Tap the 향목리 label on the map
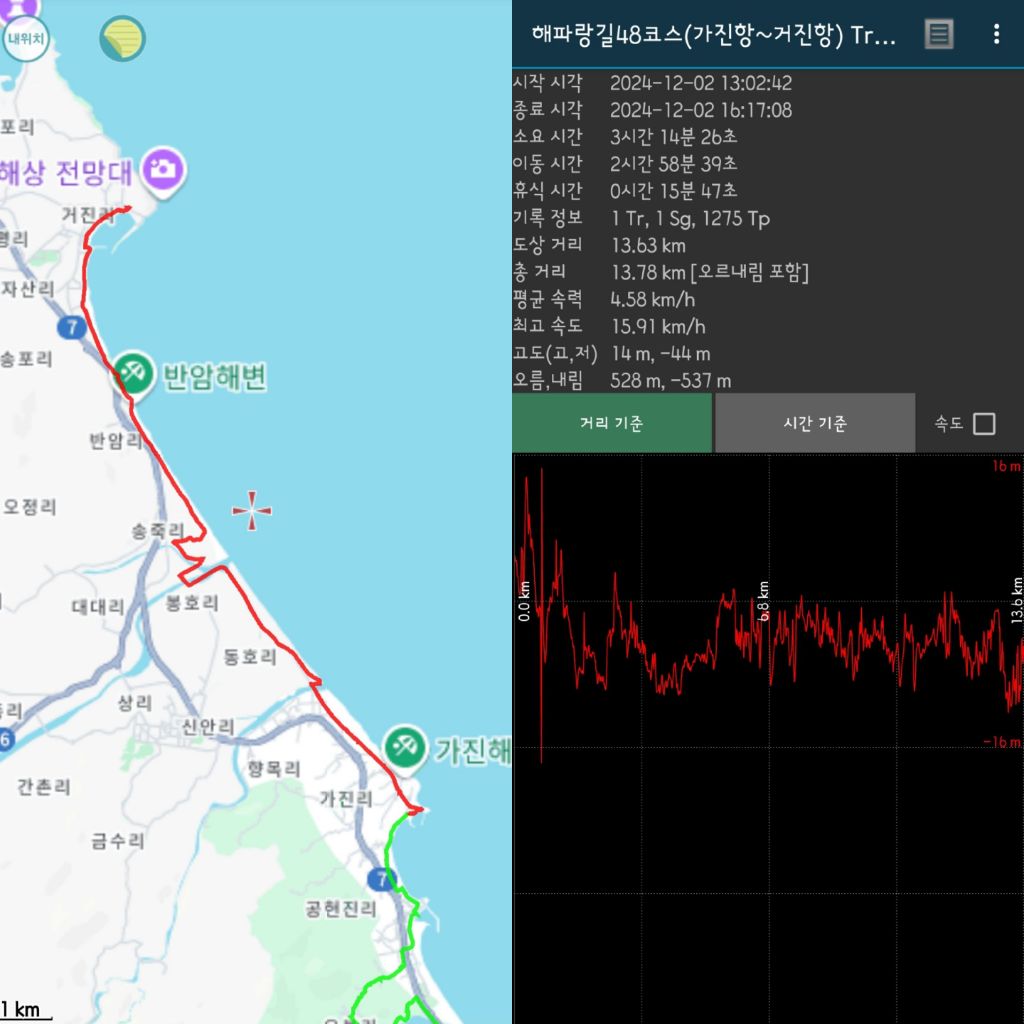Viewport: 1024px width, 1024px height. (x=274, y=769)
